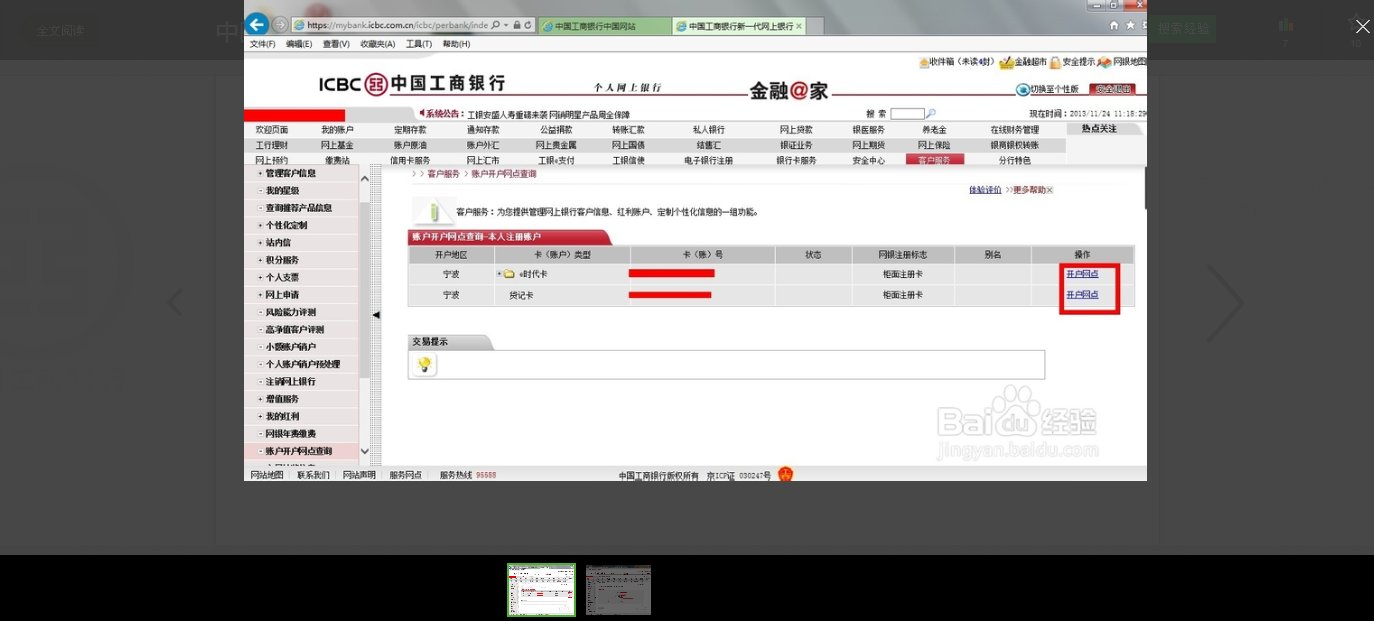The width and height of the screenshot is (1374, 621).
Task: Click the browser back arrow button
Action: 257,24
